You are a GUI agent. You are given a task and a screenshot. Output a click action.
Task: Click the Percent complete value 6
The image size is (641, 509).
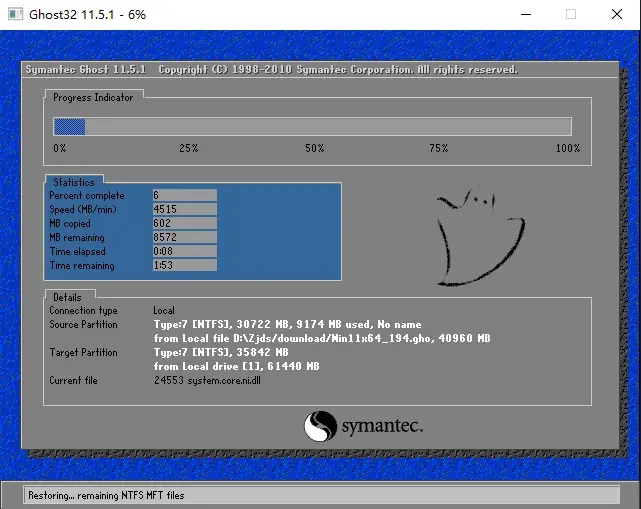[185, 195]
